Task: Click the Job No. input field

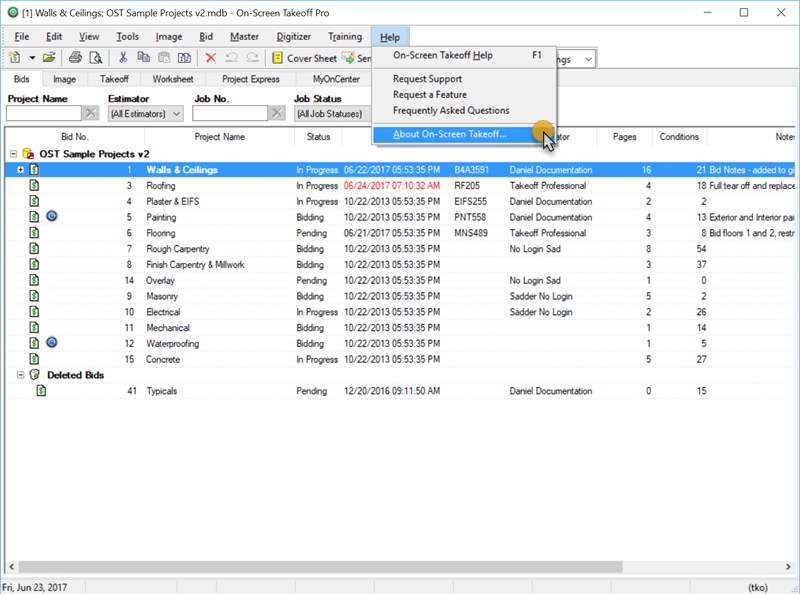Action: pyautogui.click(x=230, y=113)
